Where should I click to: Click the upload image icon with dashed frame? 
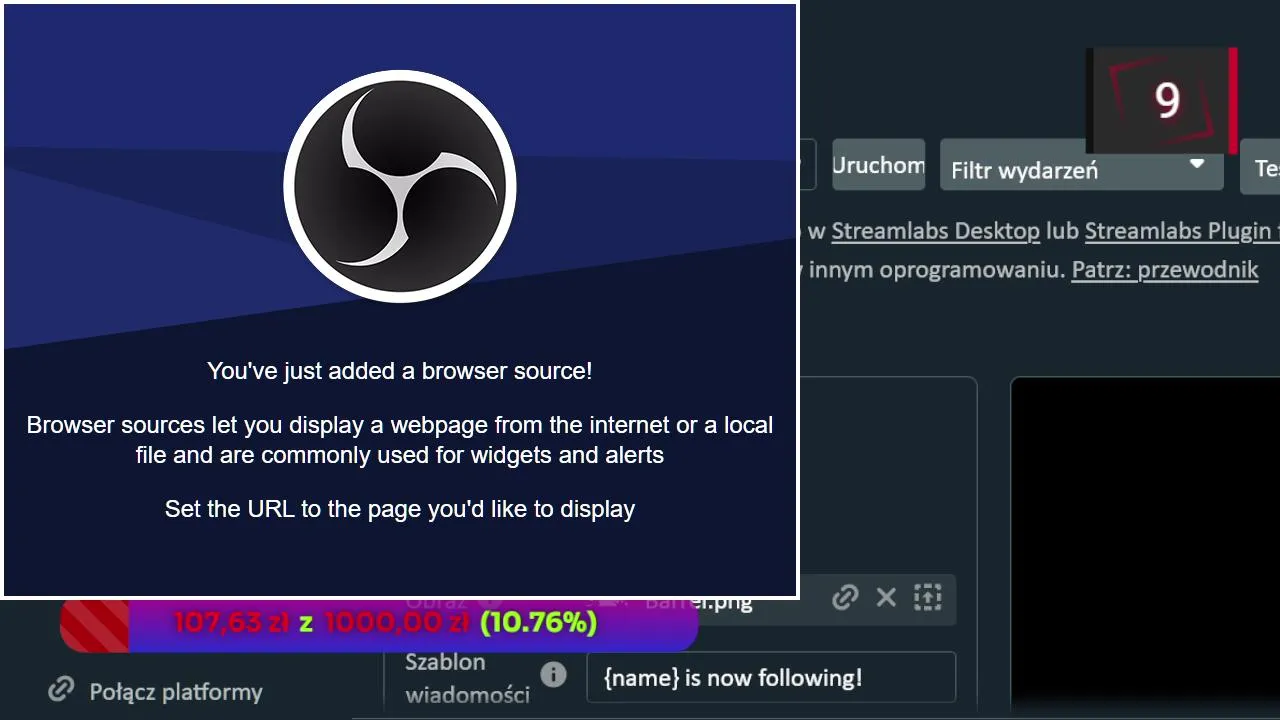pos(928,598)
